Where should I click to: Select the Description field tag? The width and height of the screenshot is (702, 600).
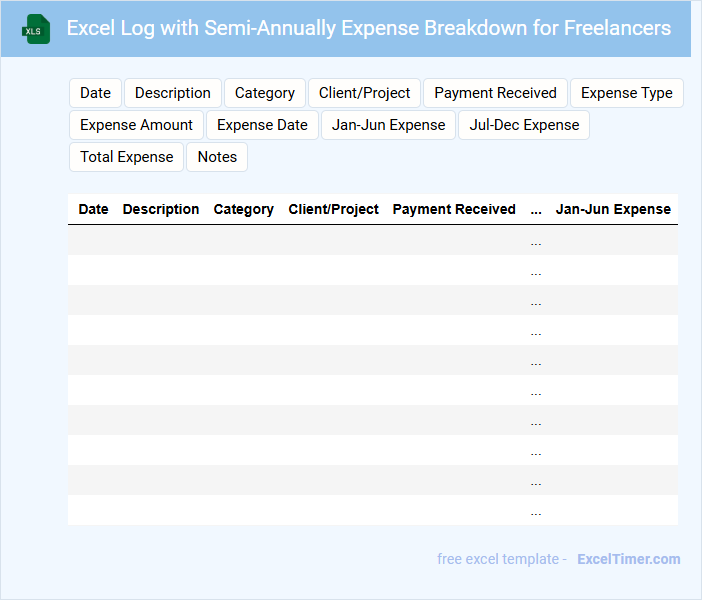pos(173,93)
